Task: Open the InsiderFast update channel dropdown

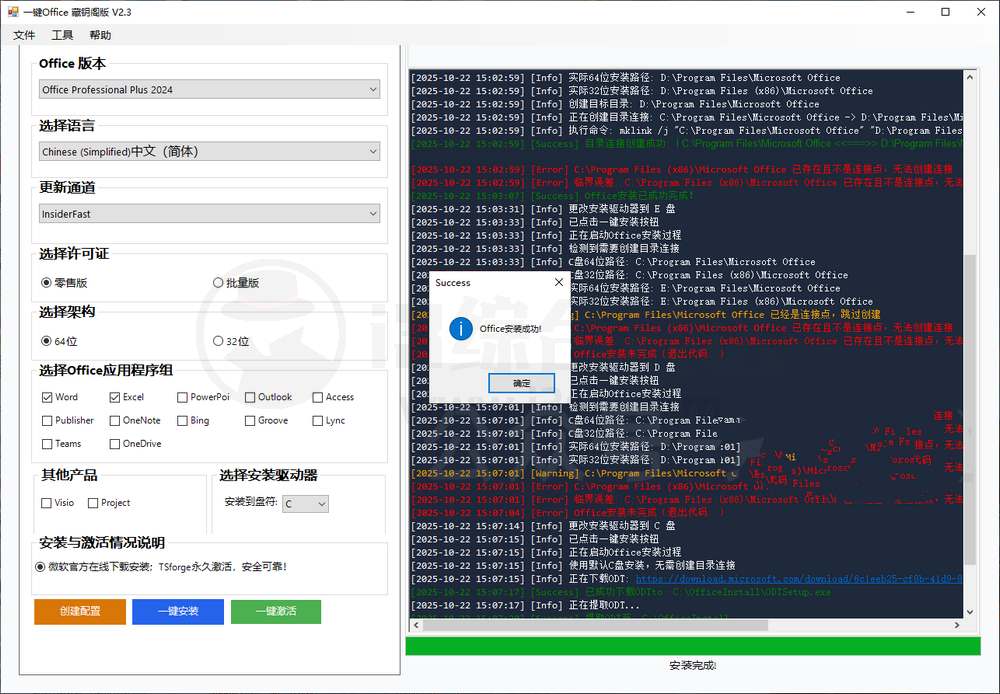Action: 208,214
